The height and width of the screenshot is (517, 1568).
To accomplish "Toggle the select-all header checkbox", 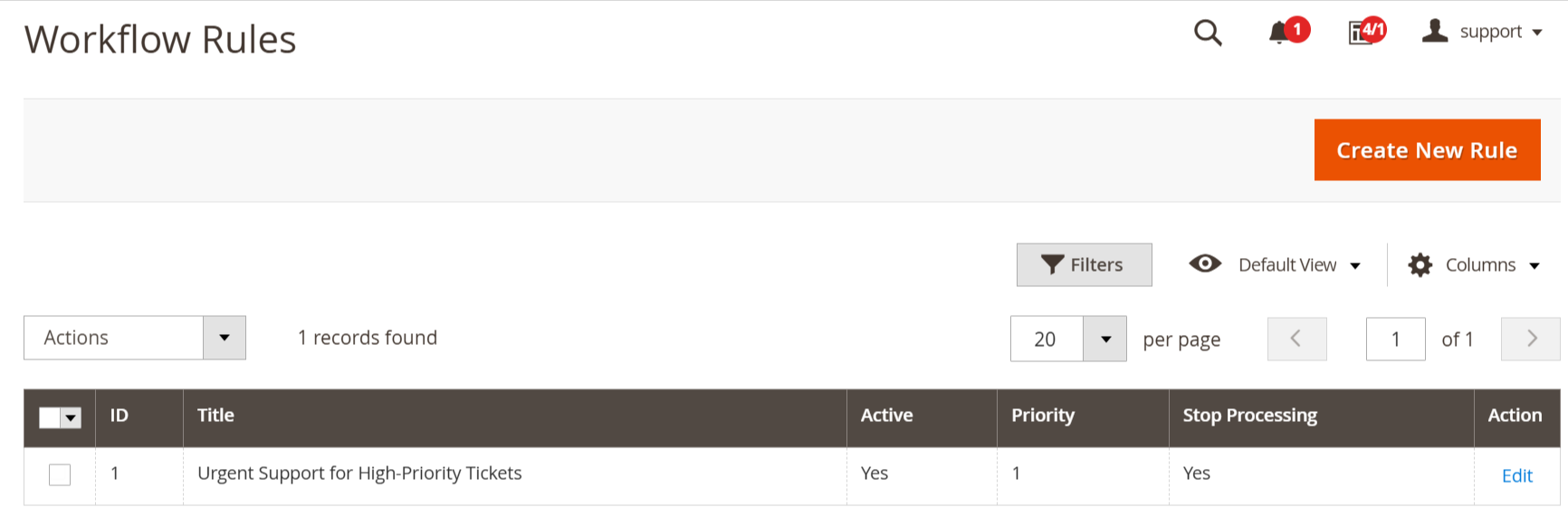I will 50,417.
